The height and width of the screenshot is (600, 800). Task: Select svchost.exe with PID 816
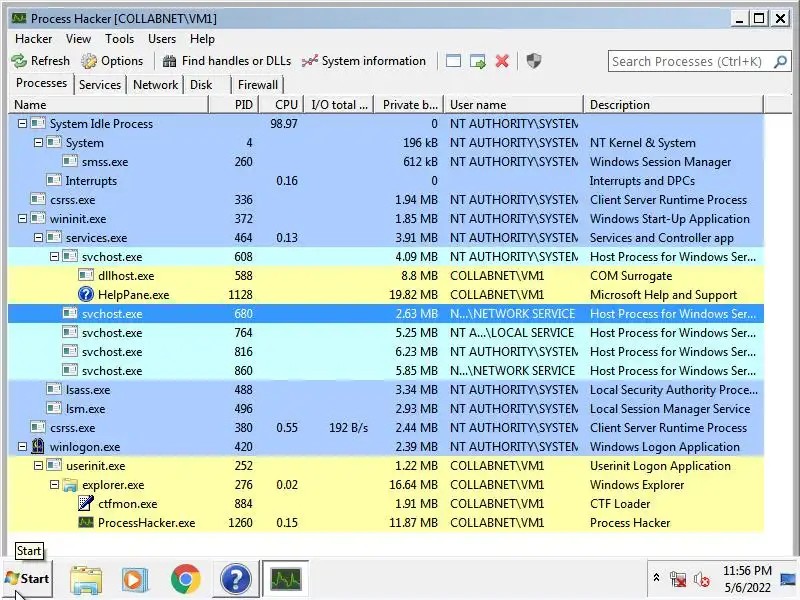click(386, 352)
